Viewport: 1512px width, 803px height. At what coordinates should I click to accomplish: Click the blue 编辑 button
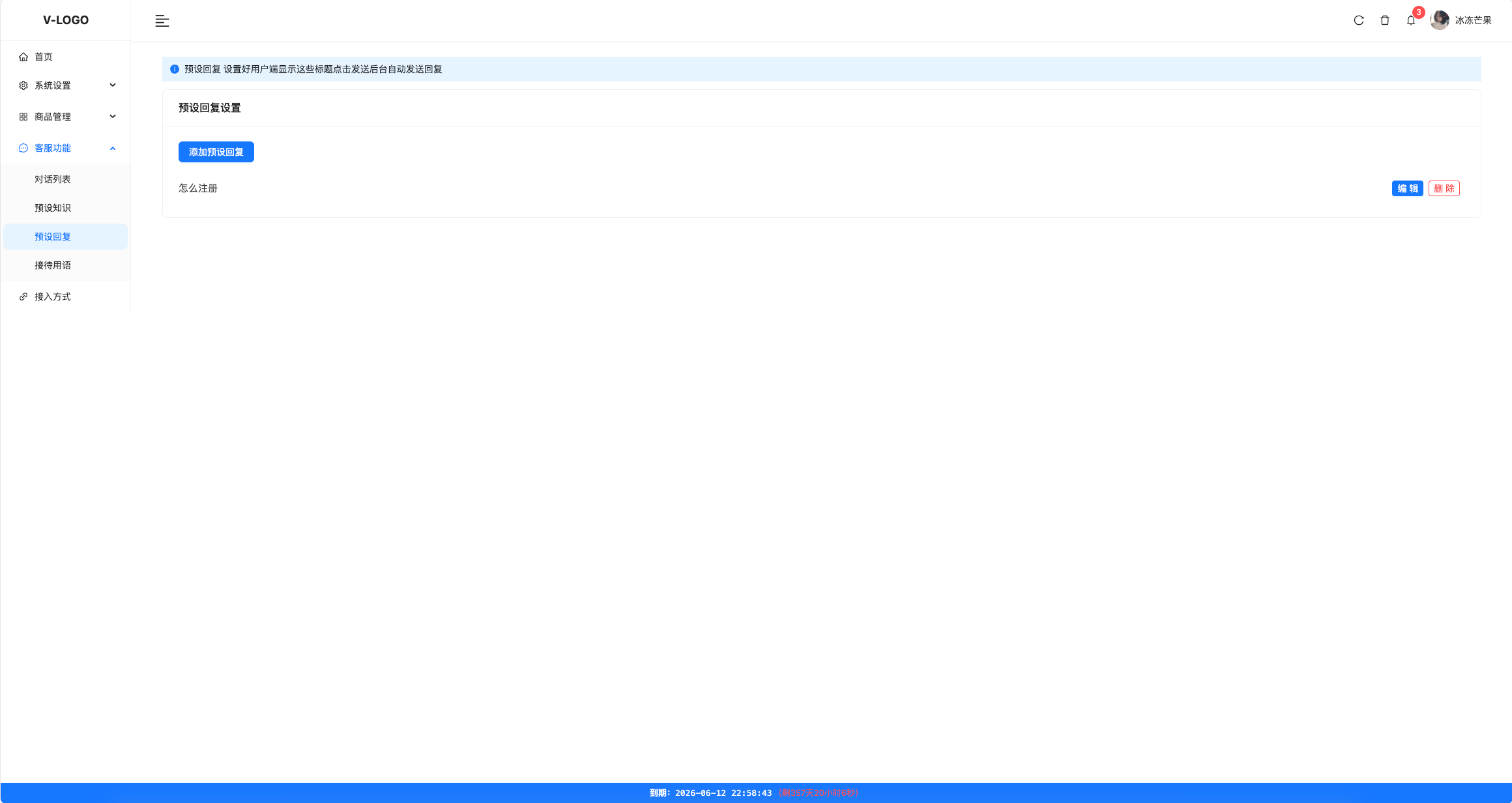point(1408,188)
